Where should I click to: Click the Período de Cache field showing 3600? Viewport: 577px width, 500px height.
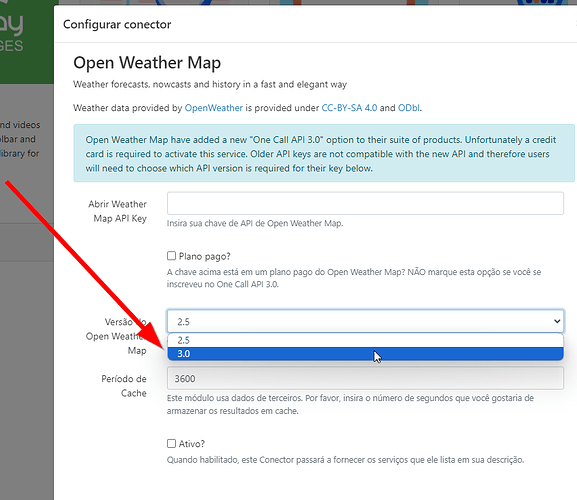pos(365,378)
